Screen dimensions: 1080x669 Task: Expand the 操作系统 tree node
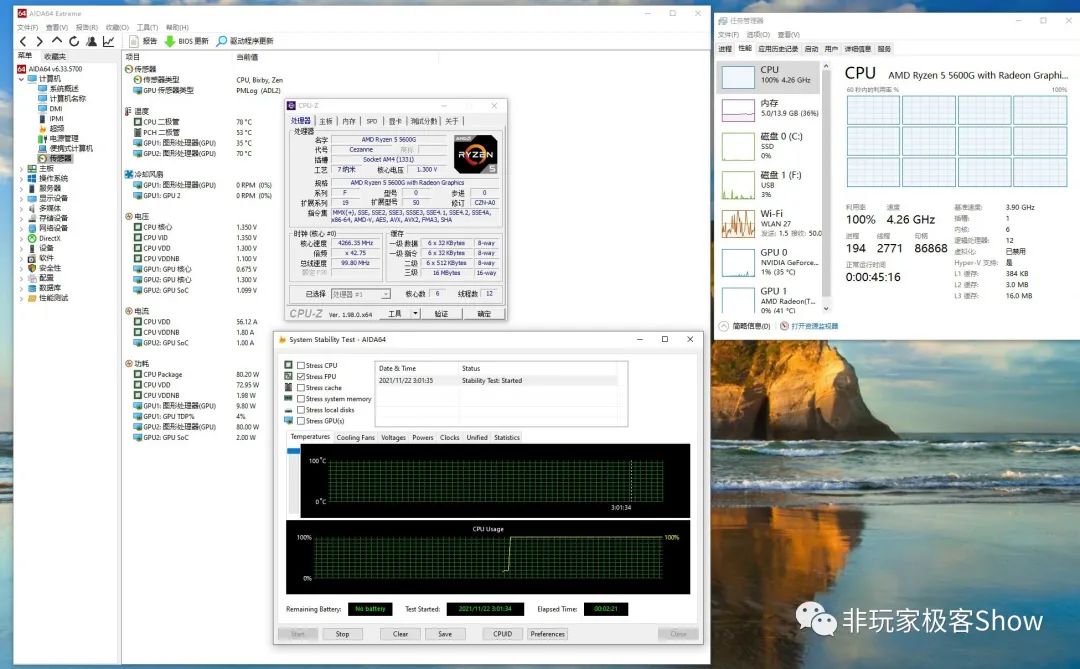[x=21, y=178]
